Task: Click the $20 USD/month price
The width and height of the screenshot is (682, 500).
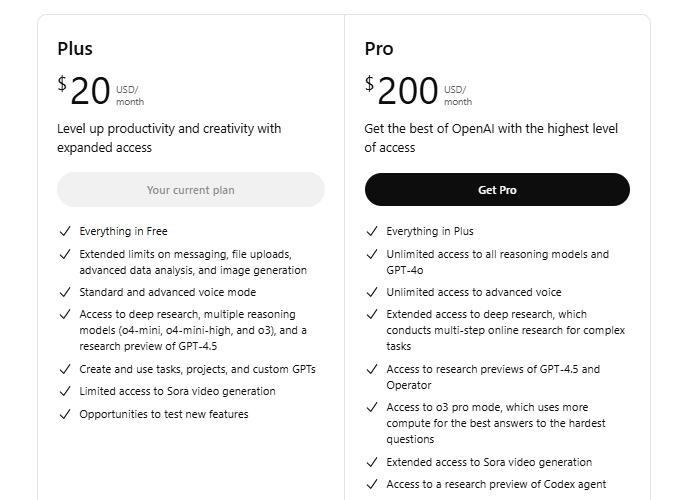Action: point(100,90)
